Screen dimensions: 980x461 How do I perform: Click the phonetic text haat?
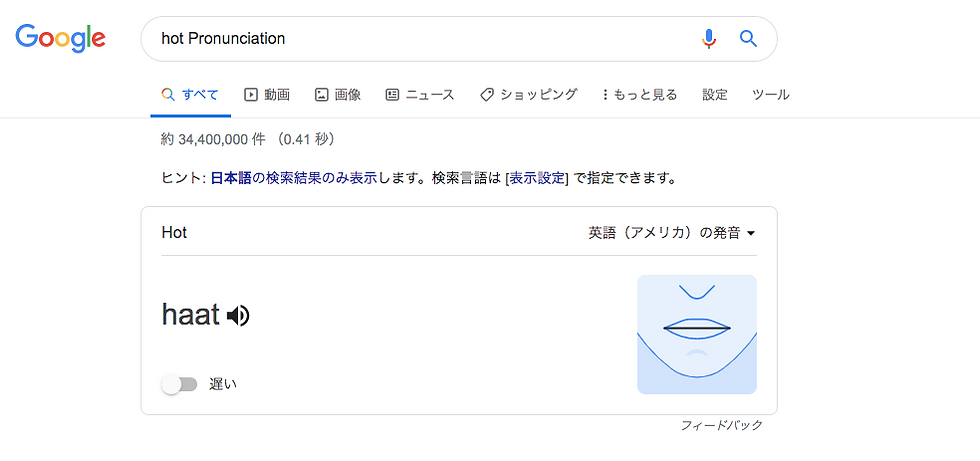(190, 315)
